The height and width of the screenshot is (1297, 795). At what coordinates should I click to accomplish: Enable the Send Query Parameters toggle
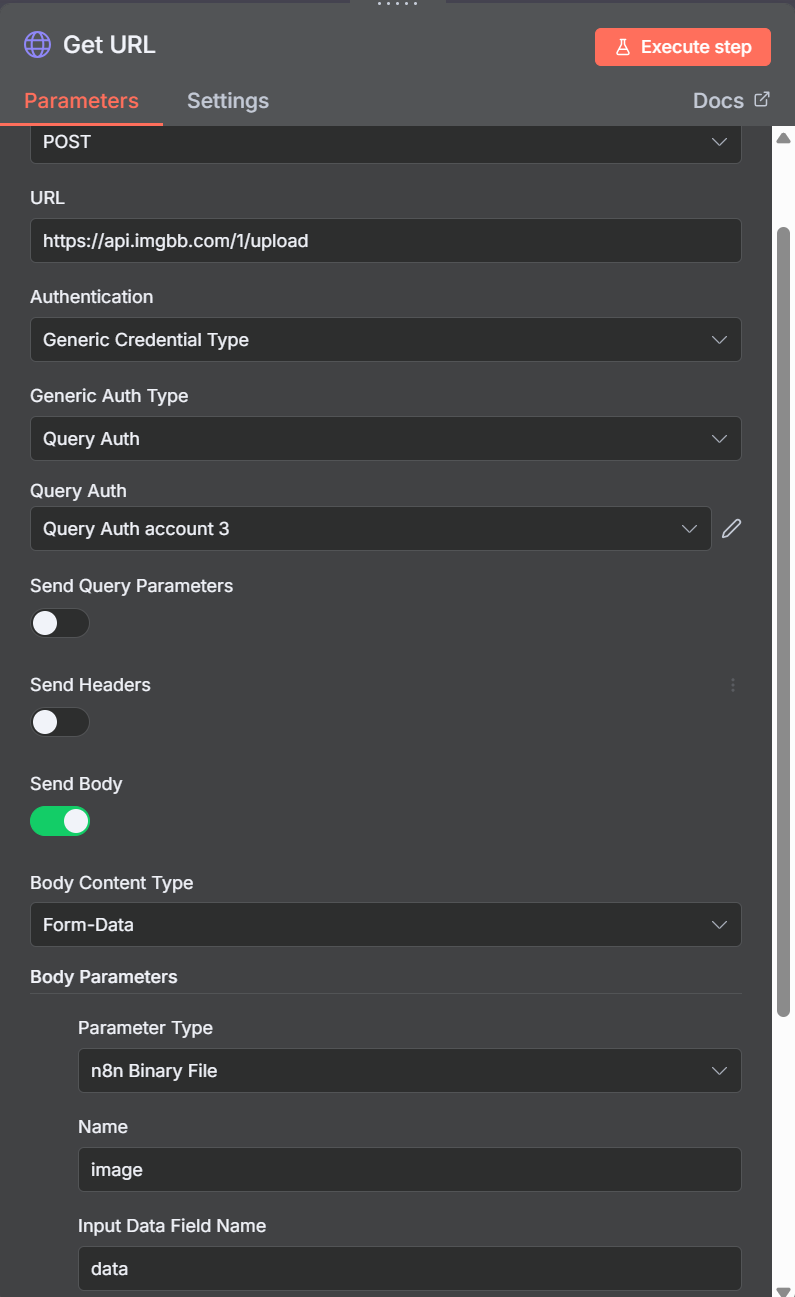(x=60, y=623)
